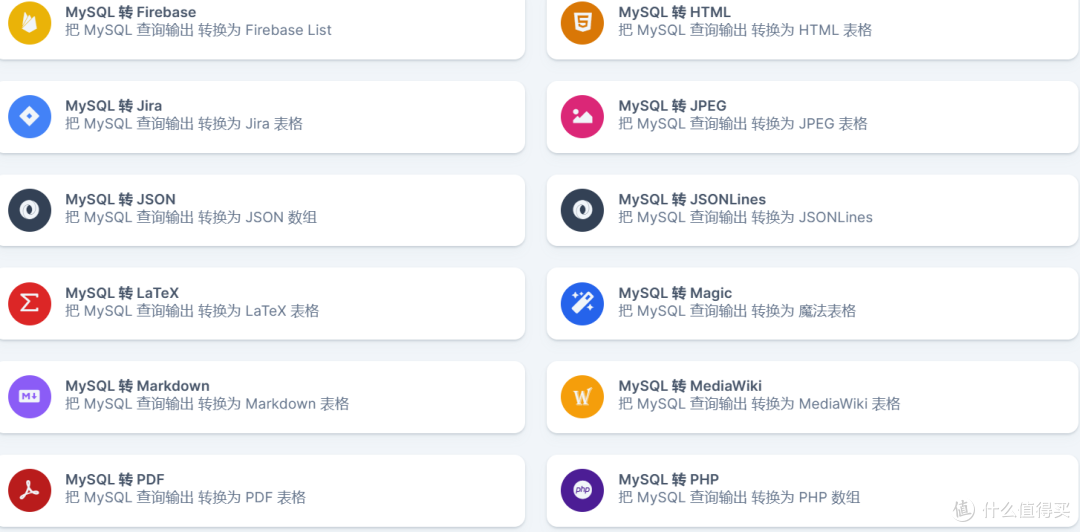Click description '转换为 MediaWiki 表格'

click(x=826, y=405)
